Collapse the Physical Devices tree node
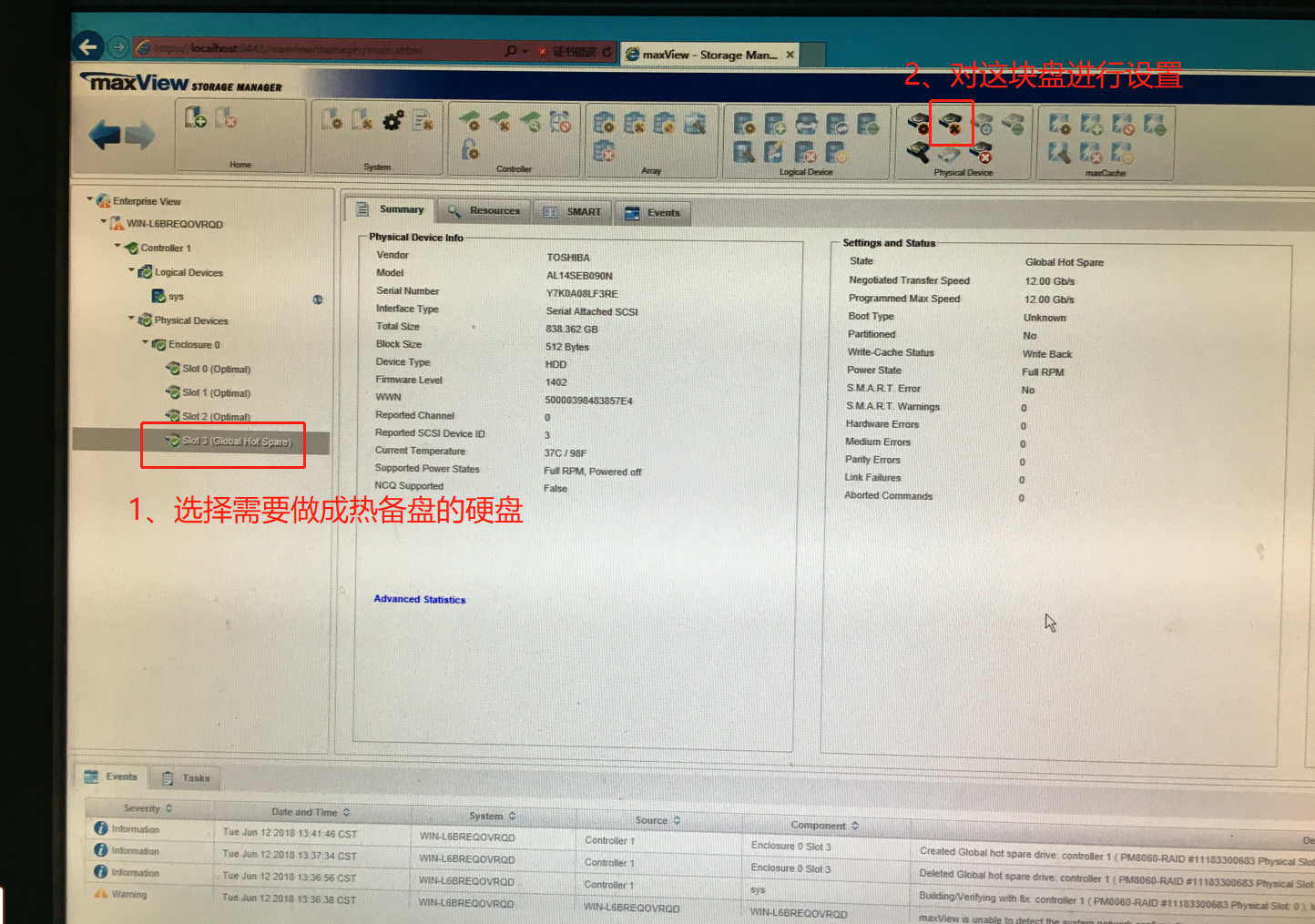 131,319
